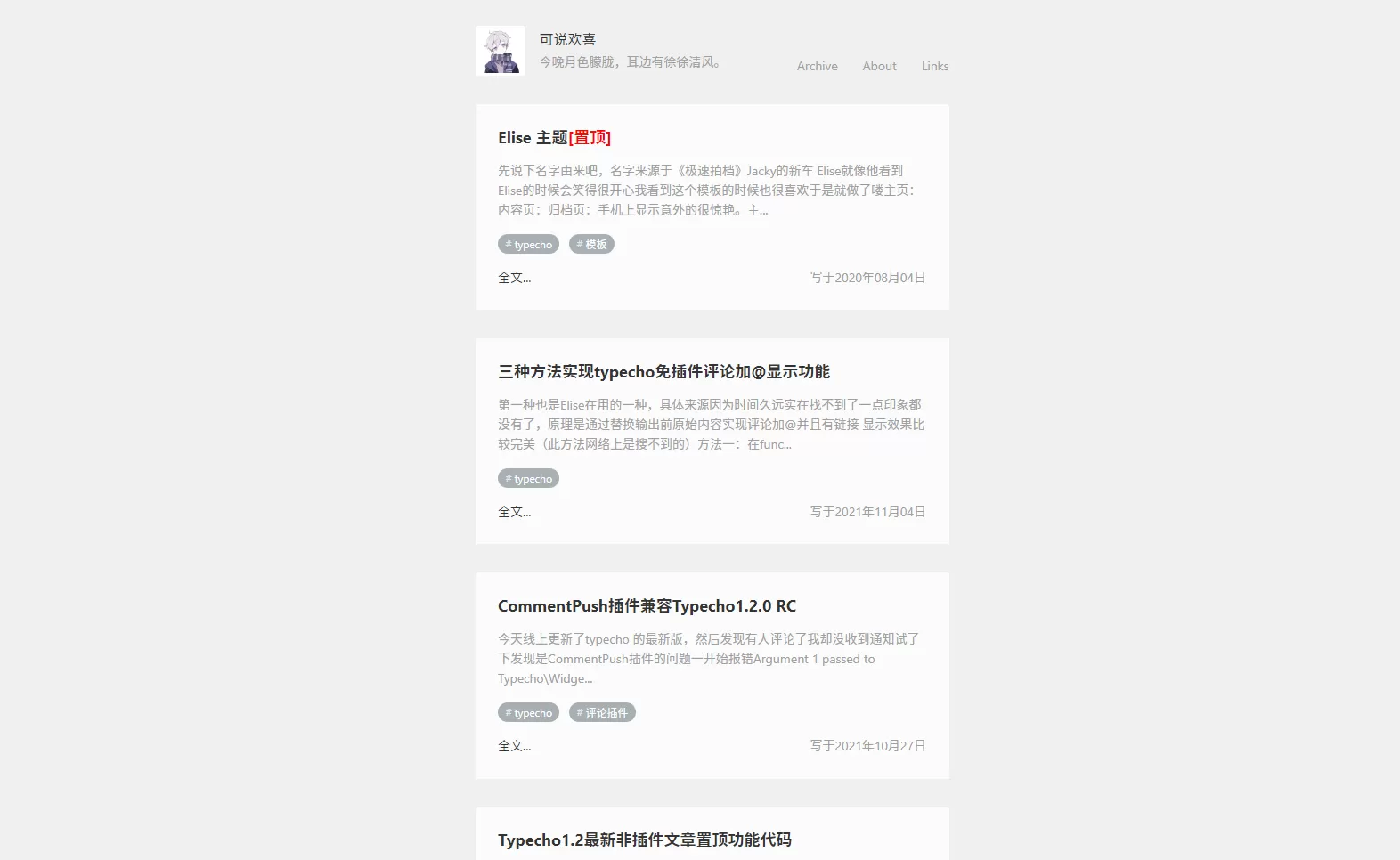Open the Links page
Image resolution: width=1400 pixels, height=860 pixels.
point(934,66)
